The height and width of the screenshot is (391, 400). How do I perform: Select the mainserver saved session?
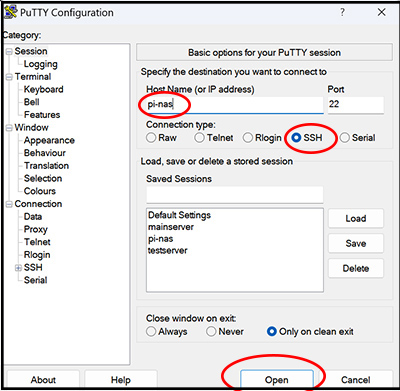(x=171, y=227)
